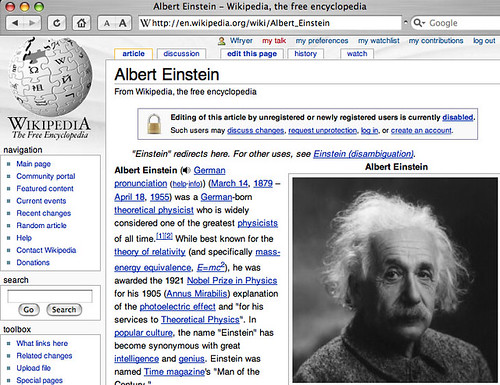This screenshot has width=500, height=385.
Task: Open the photoelectric effect link
Action: pyautogui.click(x=178, y=307)
